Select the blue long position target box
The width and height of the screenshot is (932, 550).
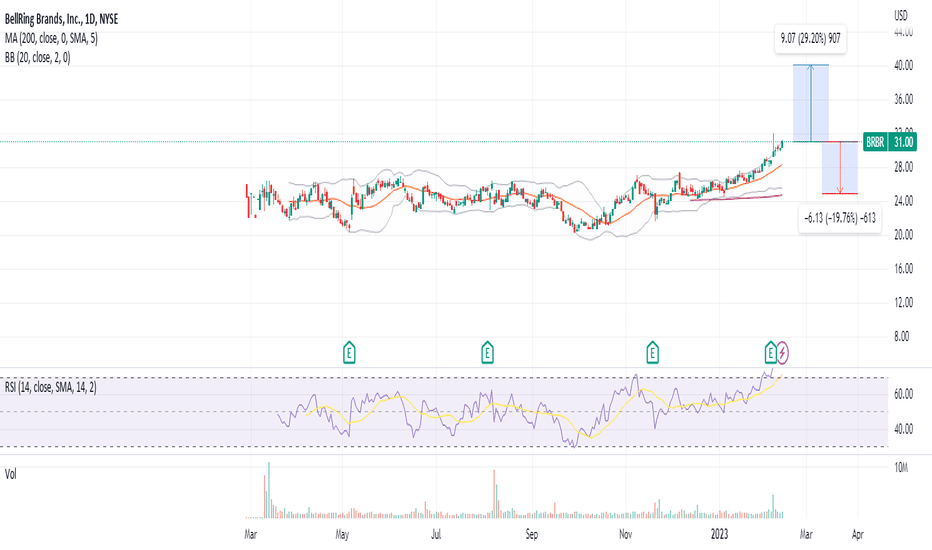click(811, 103)
